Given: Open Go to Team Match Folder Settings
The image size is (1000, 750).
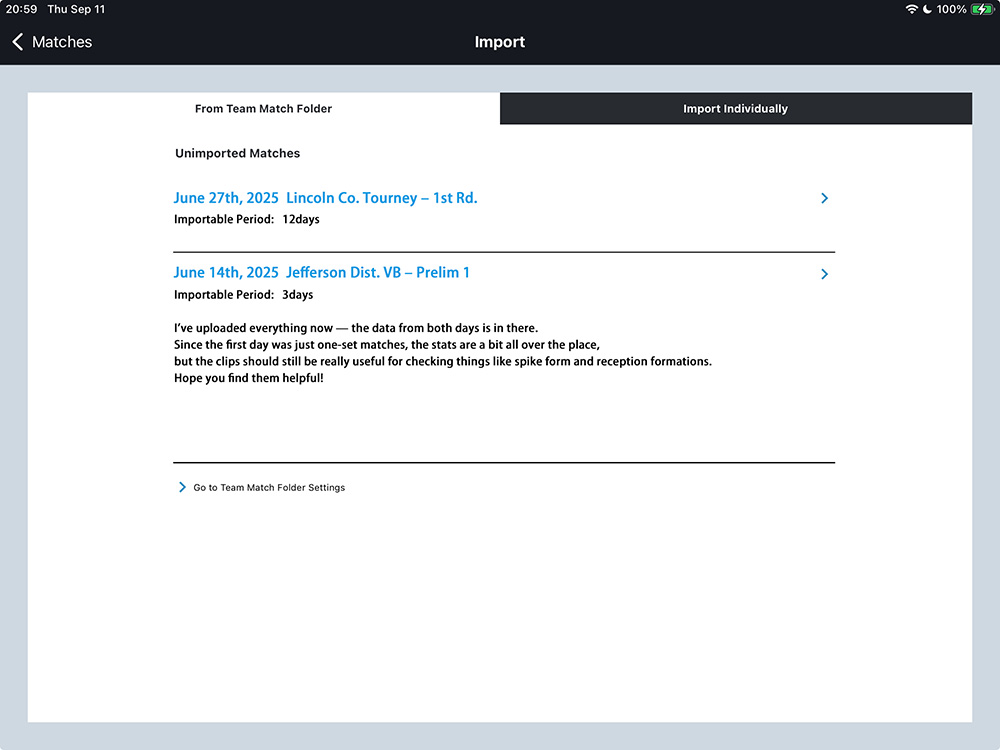Looking at the screenshot, I should coord(269,488).
